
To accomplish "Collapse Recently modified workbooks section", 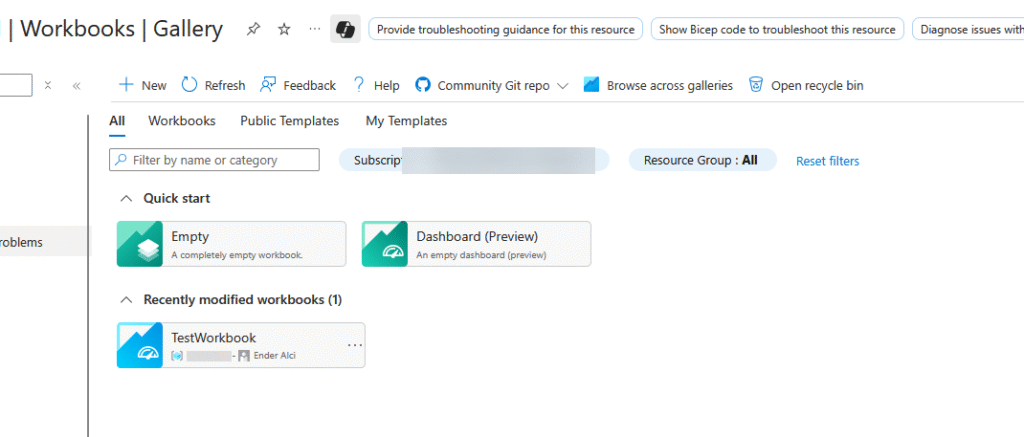I will [x=126, y=300].
